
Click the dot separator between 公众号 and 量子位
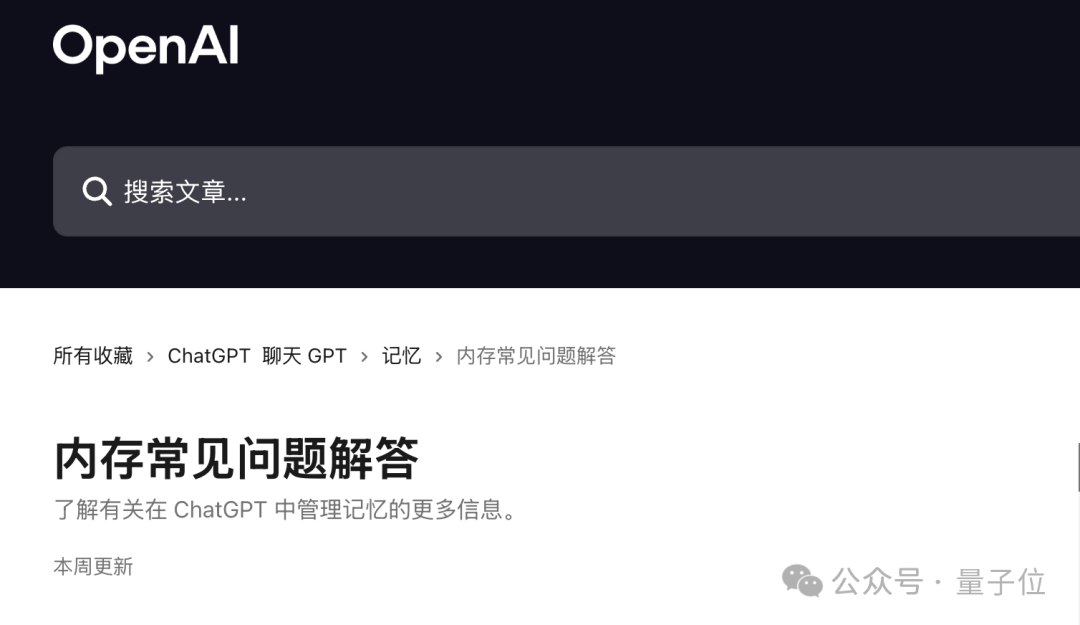point(938,583)
